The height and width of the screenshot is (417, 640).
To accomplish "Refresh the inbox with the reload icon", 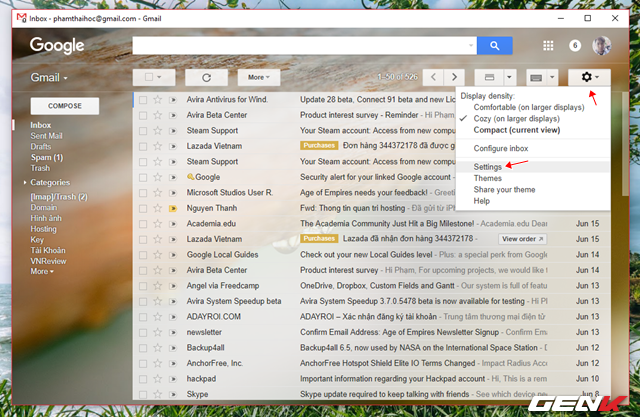I will click(207, 78).
